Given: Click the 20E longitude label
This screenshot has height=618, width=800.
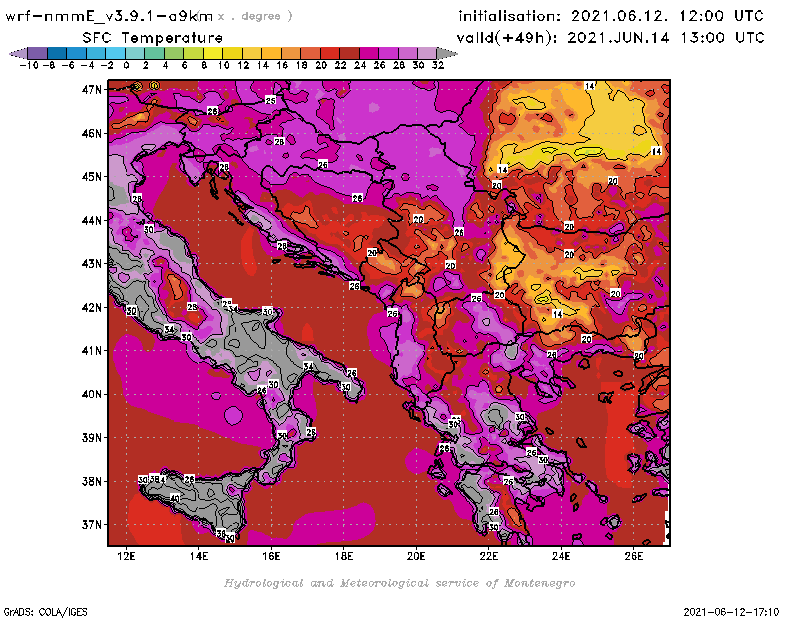Looking at the screenshot, I should click(416, 556).
